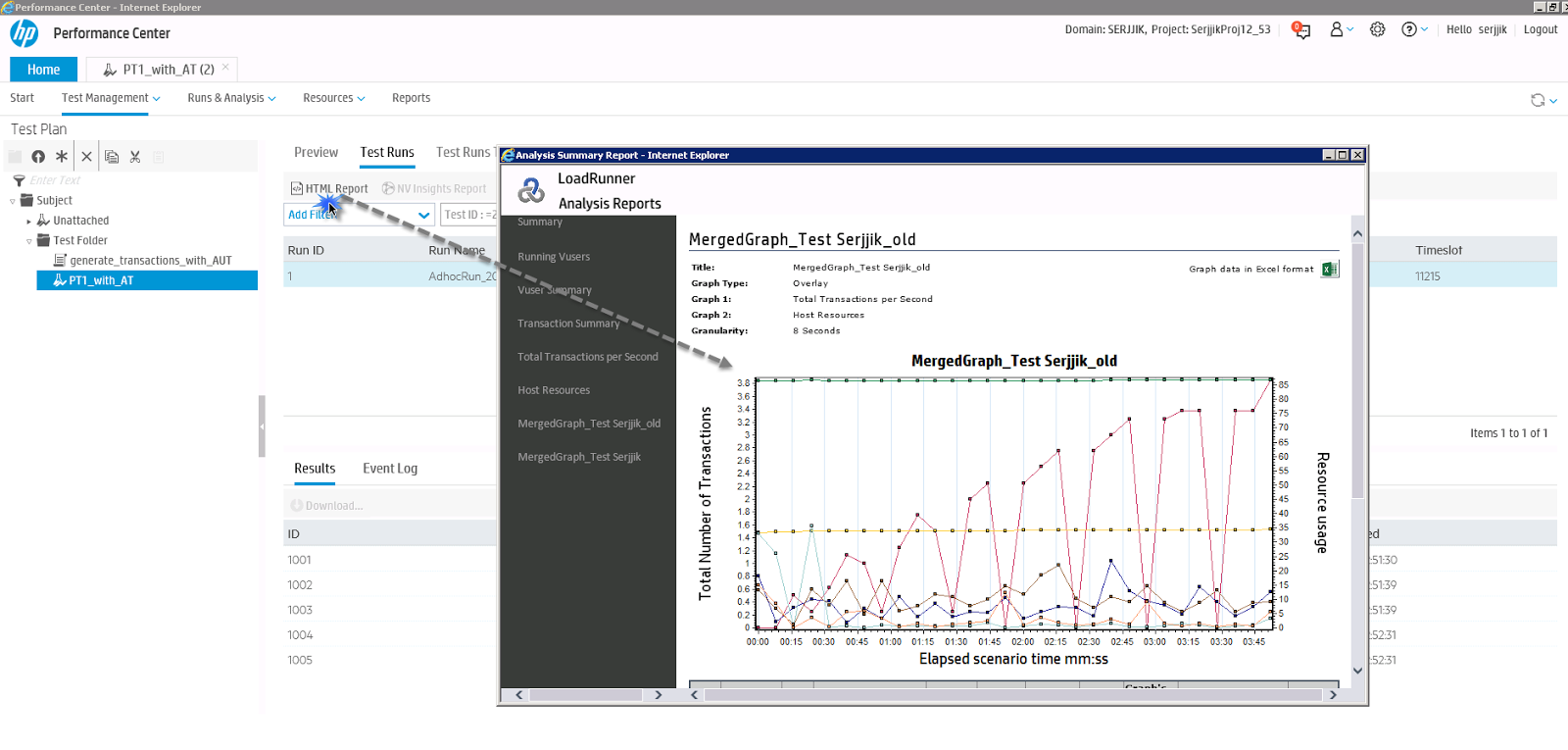Open Vuser Summary in report sidebar
The height and width of the screenshot is (750, 1568).
(x=555, y=290)
